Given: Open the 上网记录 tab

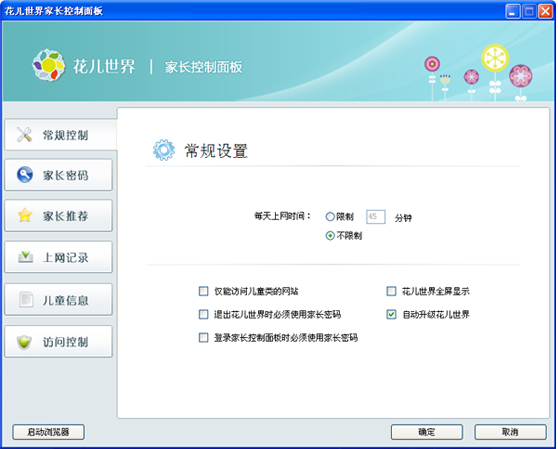Looking at the screenshot, I should pyautogui.click(x=58, y=257).
